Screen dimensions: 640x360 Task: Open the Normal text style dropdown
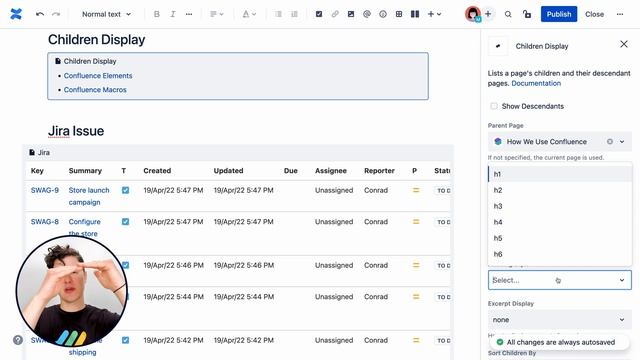click(x=106, y=14)
